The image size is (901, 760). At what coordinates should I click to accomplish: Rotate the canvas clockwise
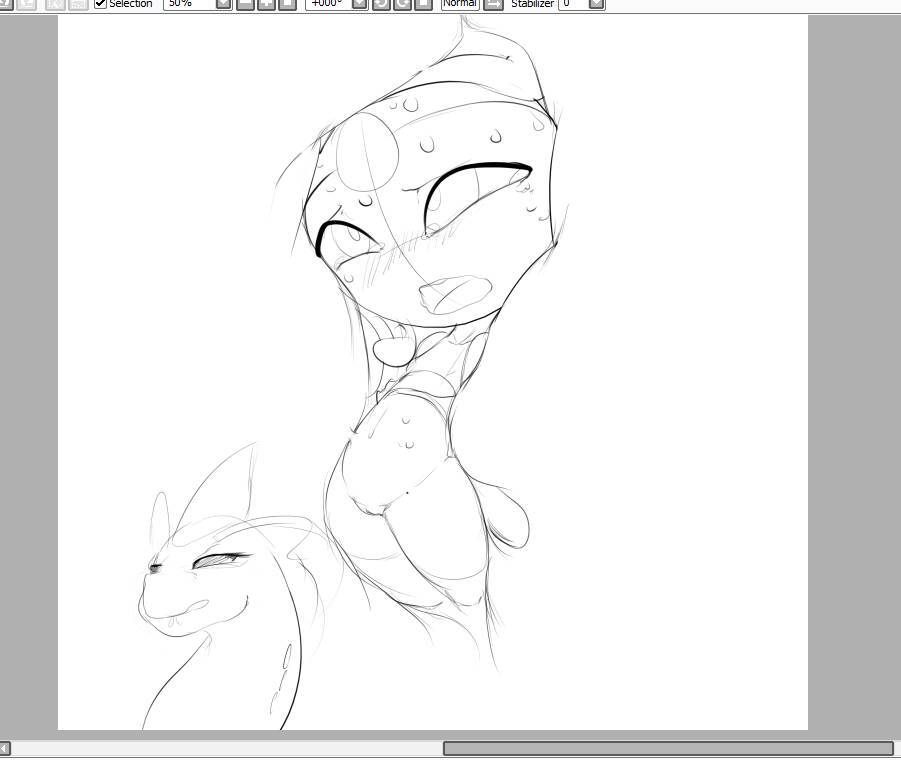coord(402,4)
